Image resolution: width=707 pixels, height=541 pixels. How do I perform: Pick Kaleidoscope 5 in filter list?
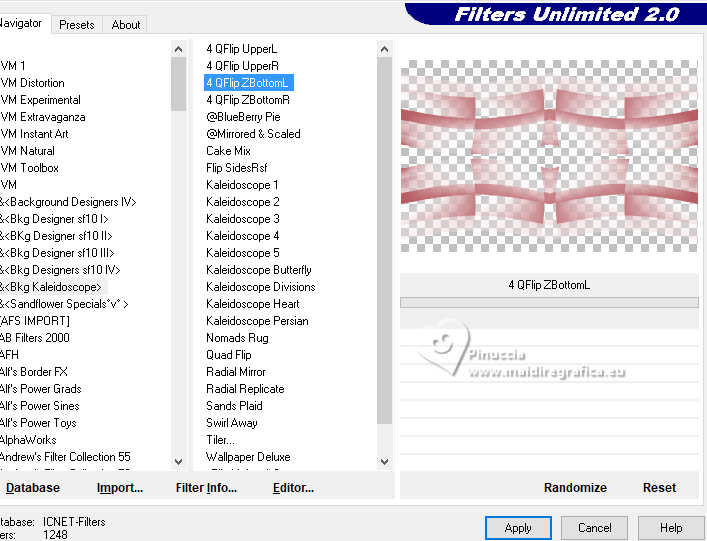click(243, 252)
